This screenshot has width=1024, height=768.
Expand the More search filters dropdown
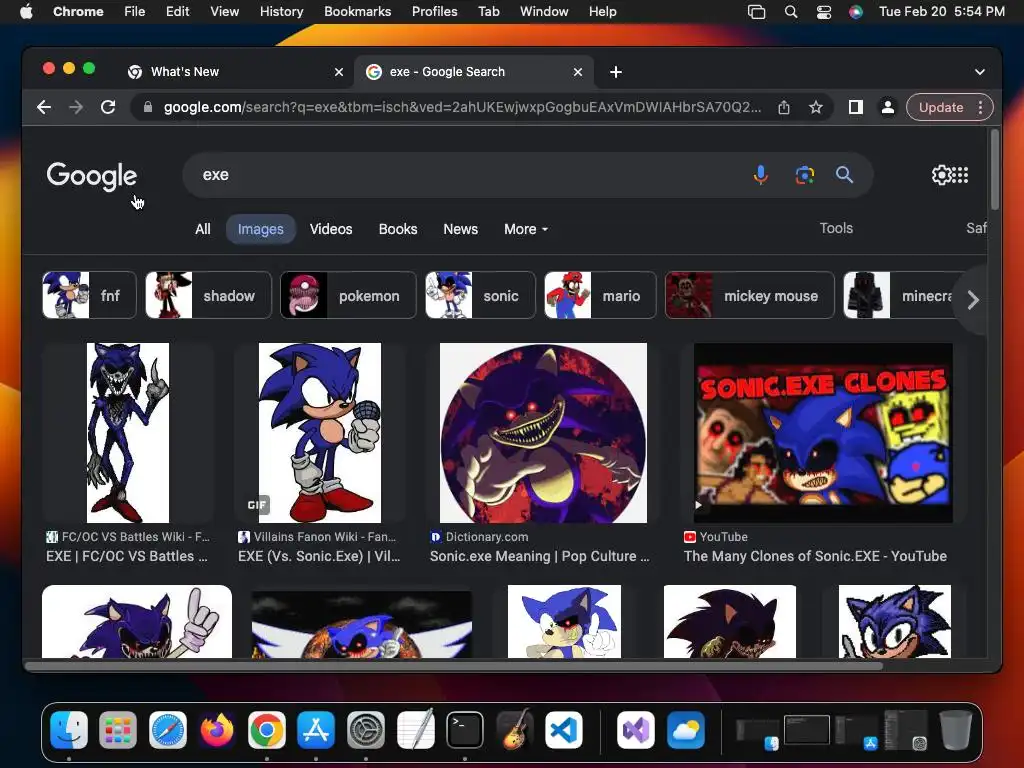click(x=526, y=229)
